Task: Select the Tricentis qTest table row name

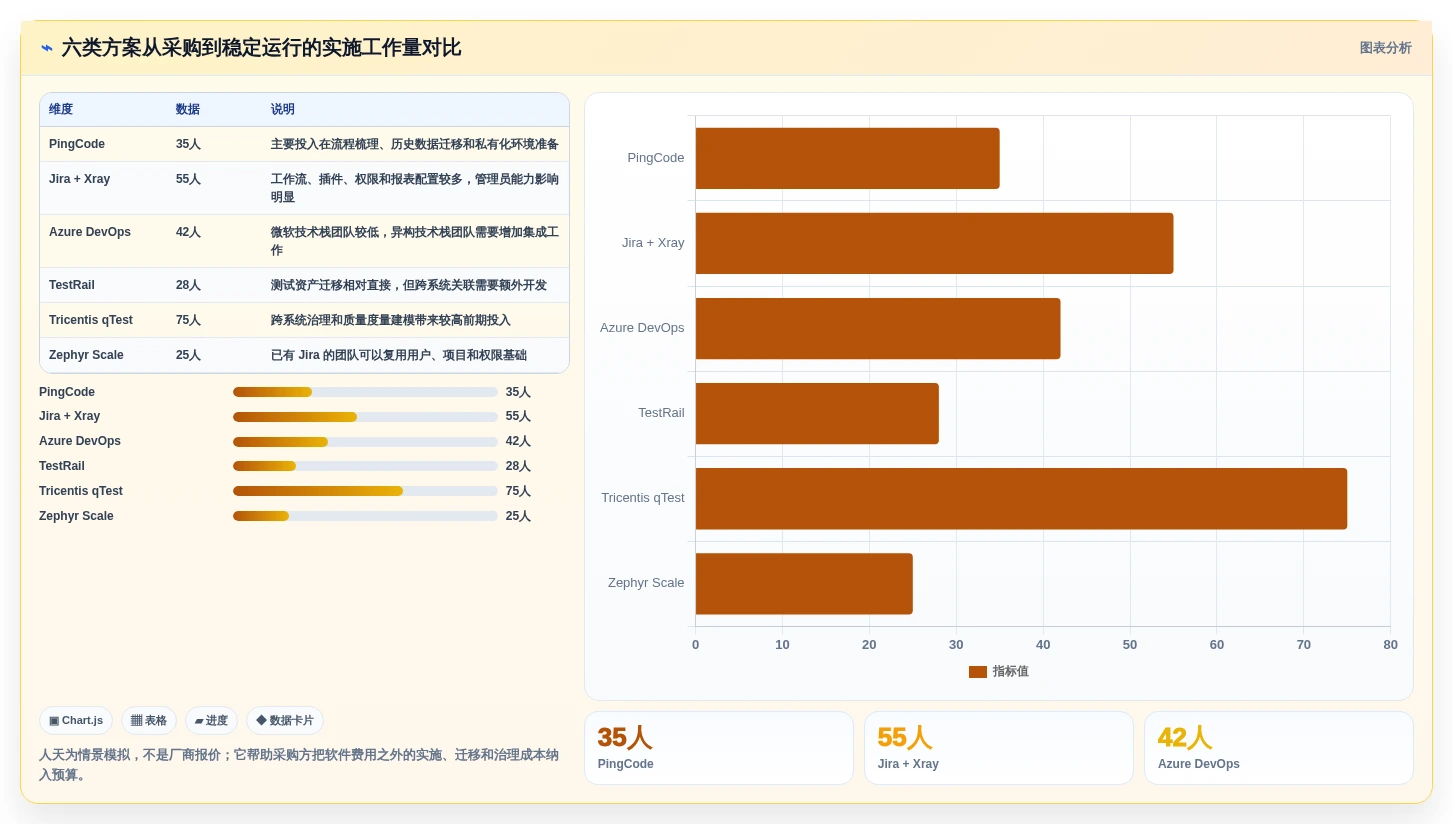Action: (x=91, y=320)
